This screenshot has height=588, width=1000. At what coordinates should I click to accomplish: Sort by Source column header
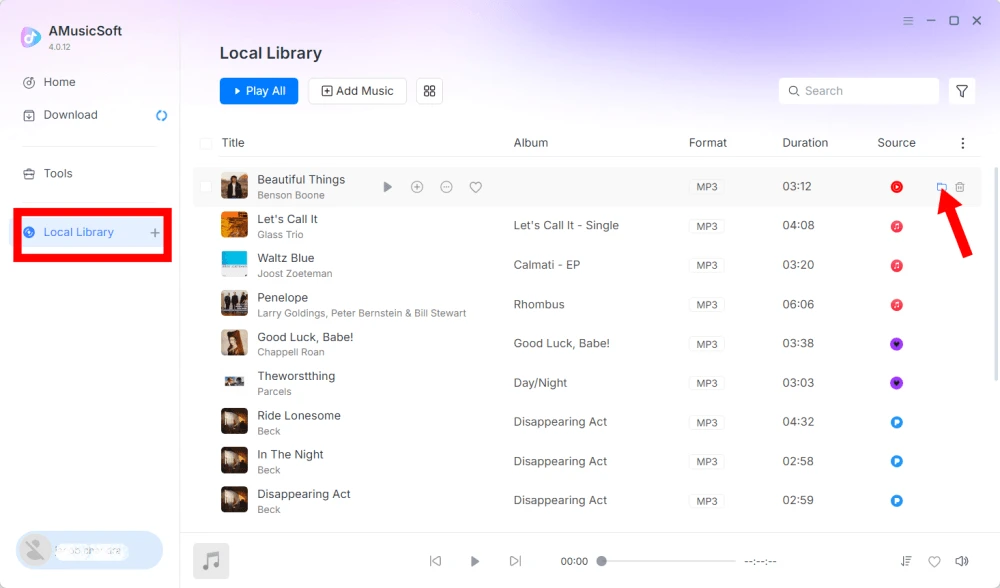tap(896, 143)
